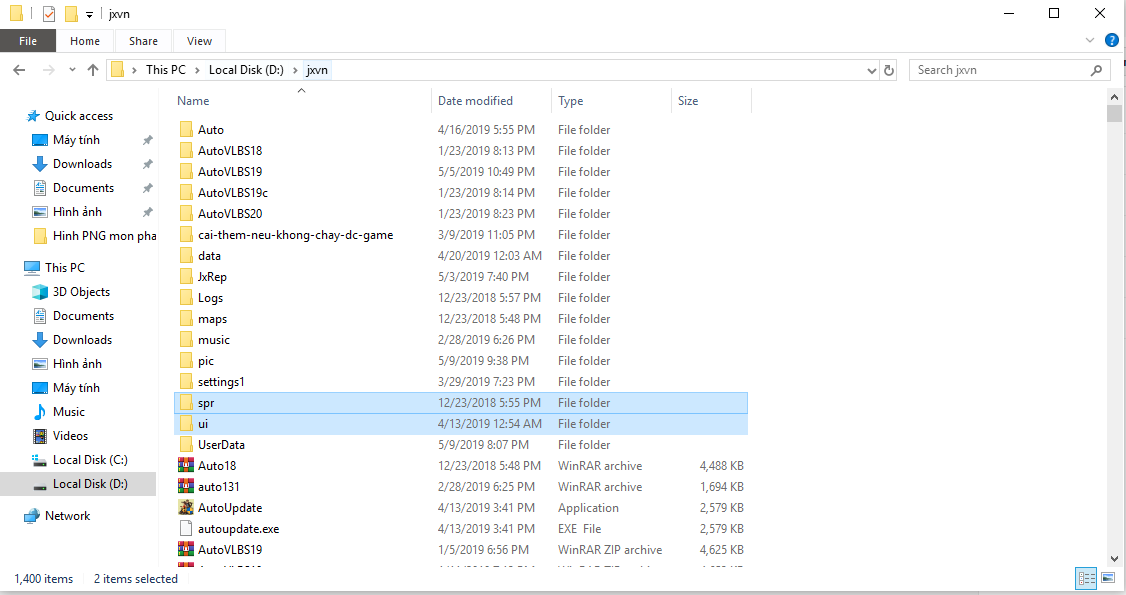Click the Properties icon in quick access toolbar
Screen dimensions: 1126x595
point(49,14)
